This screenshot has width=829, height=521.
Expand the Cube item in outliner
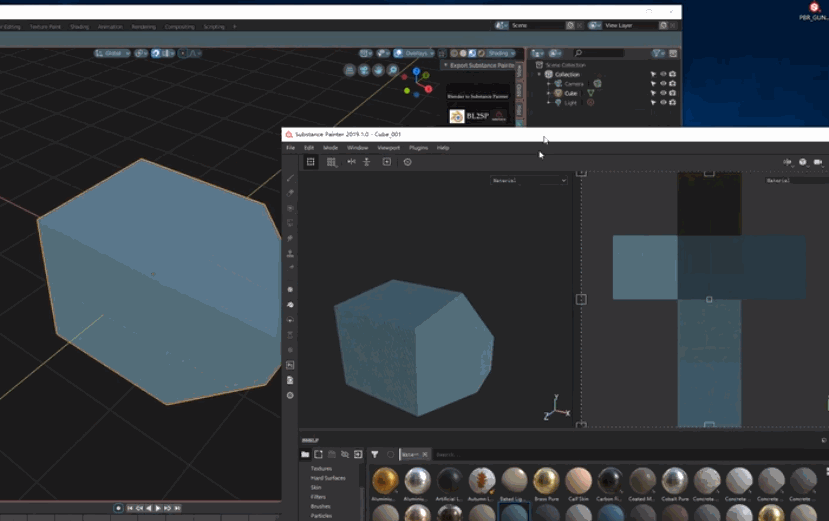click(549, 93)
